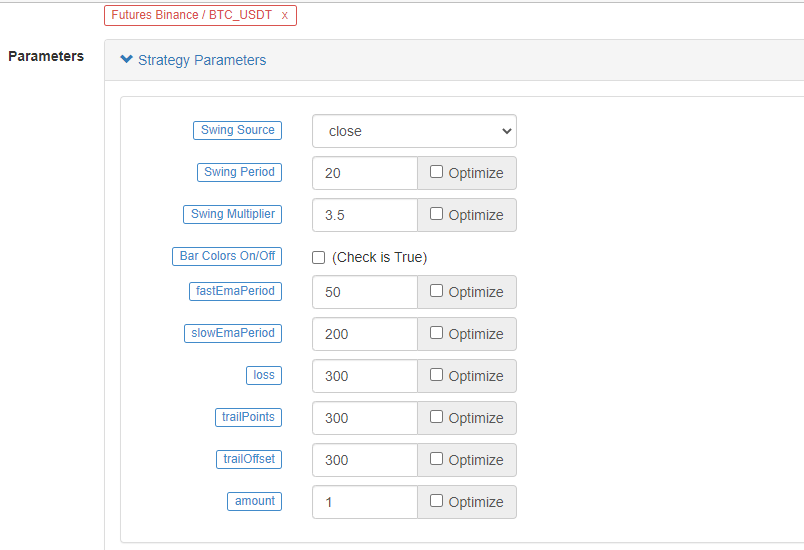Viewport: 804px width, 550px height.
Task: Enable Optimize for Swing Multiplier
Action: [437, 214]
